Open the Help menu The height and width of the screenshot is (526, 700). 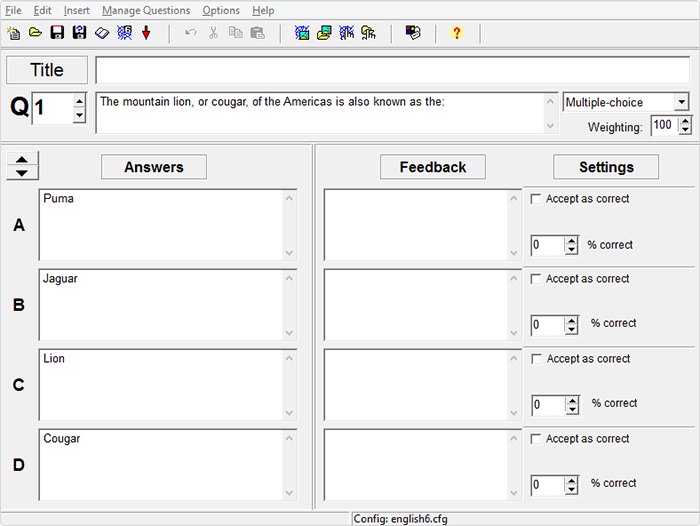(263, 10)
